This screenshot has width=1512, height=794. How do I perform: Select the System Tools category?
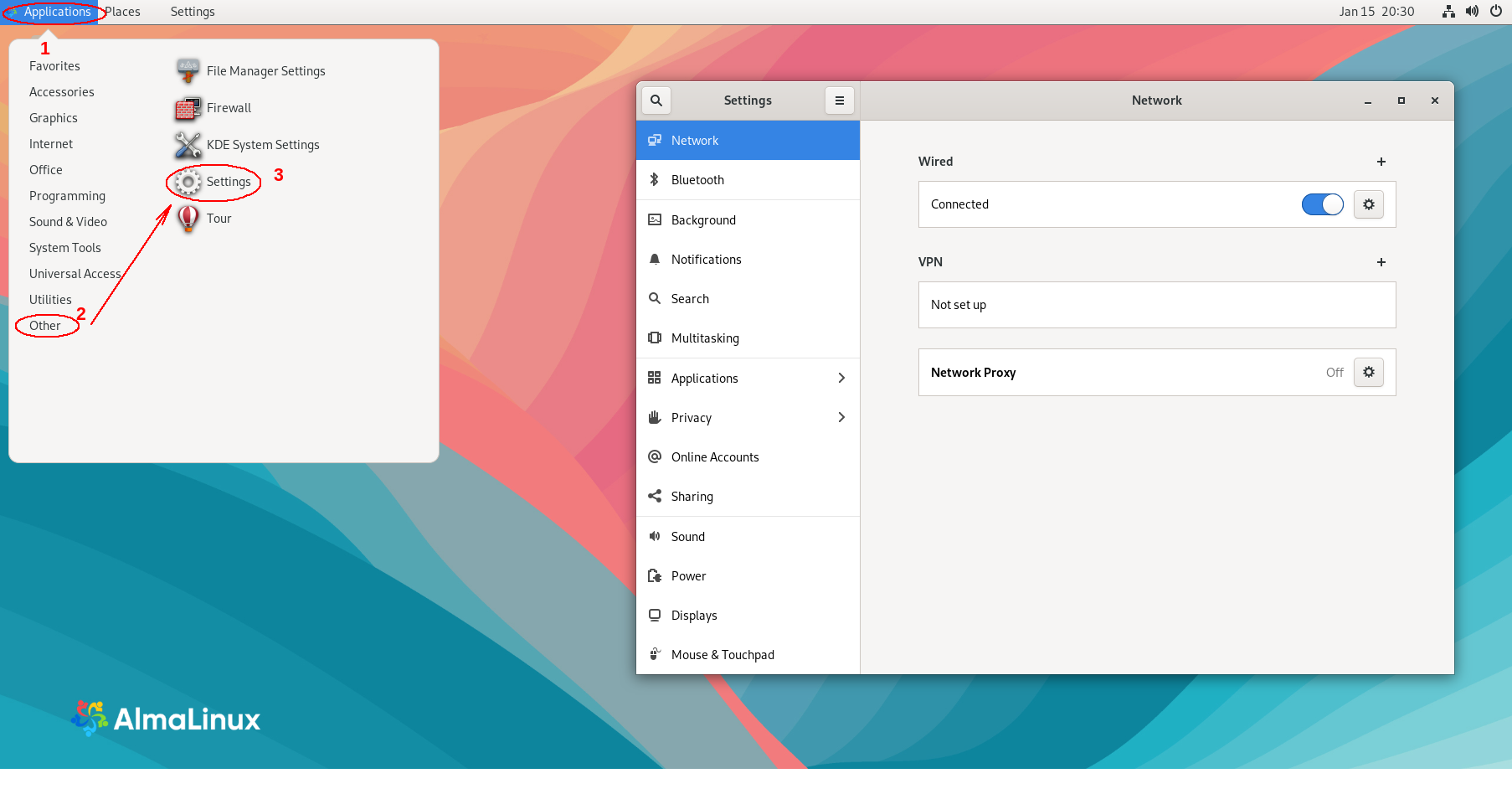tap(65, 248)
